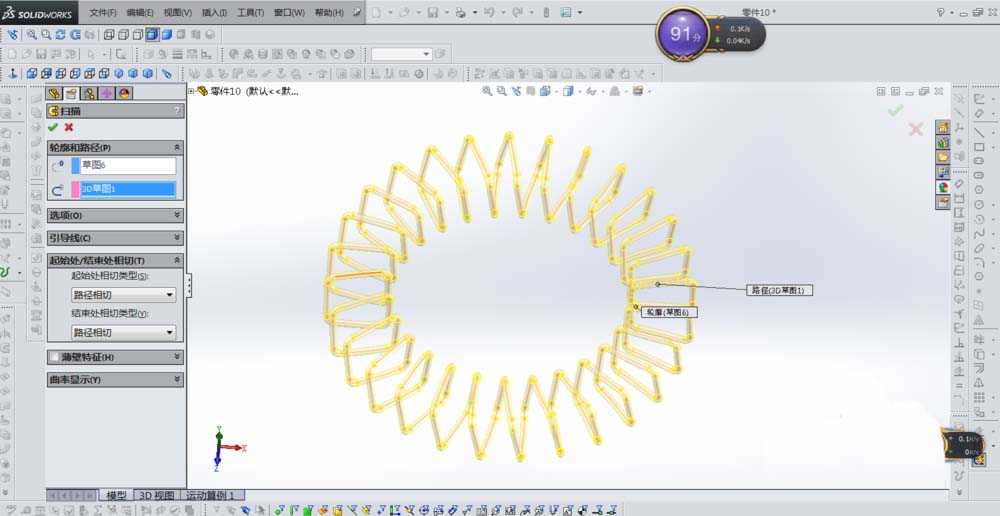Click the Zoom to Area icon in top toolbar

46,34
